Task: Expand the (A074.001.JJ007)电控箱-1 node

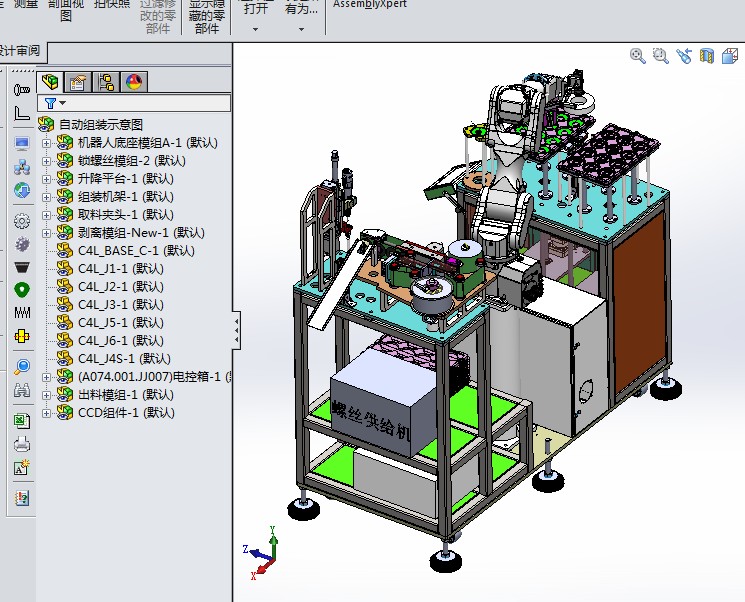Action: coord(47,377)
